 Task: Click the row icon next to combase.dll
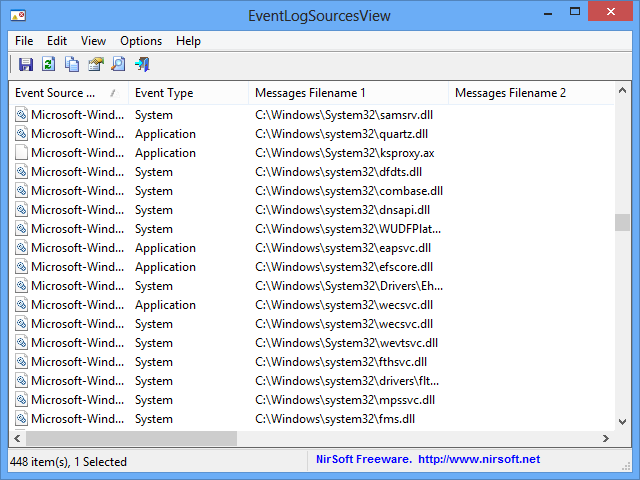(x=21, y=191)
